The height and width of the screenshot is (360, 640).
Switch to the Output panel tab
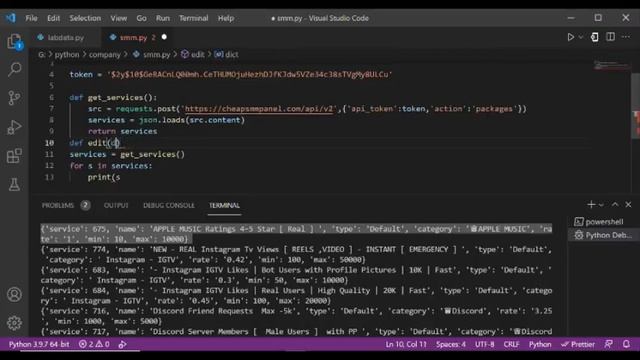pos(116,205)
